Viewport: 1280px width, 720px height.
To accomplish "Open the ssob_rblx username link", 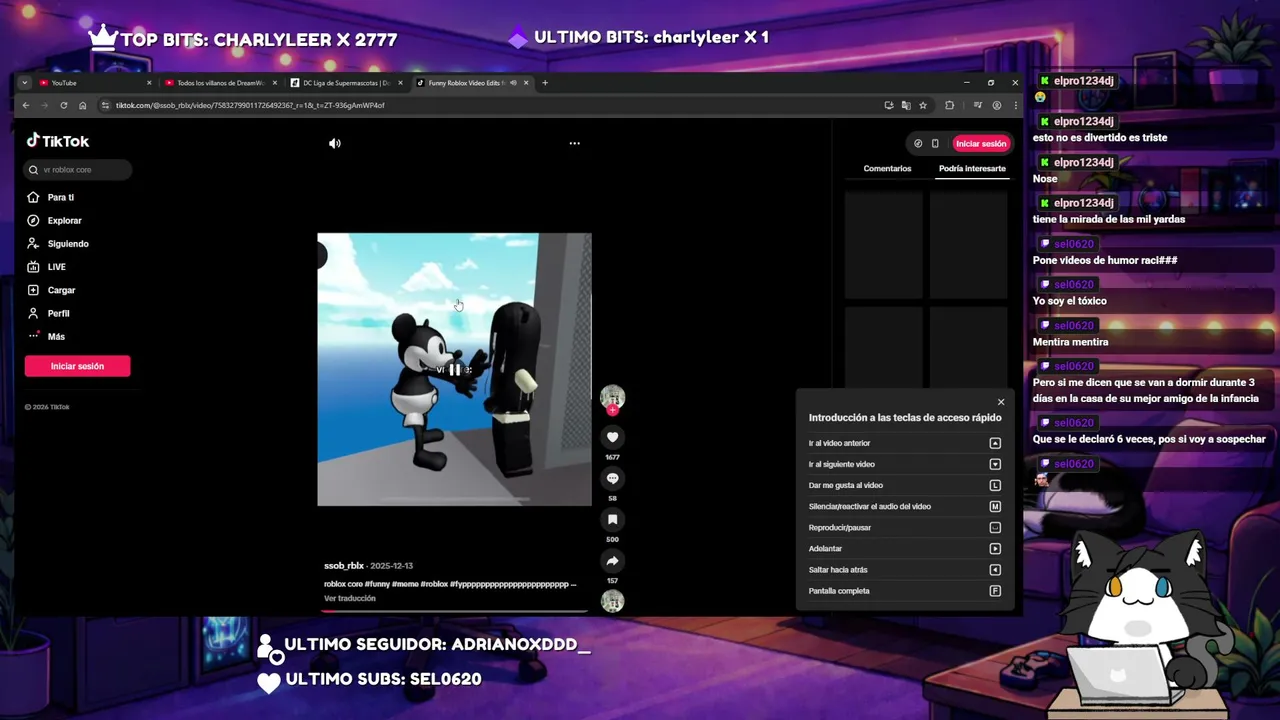I will (344, 565).
